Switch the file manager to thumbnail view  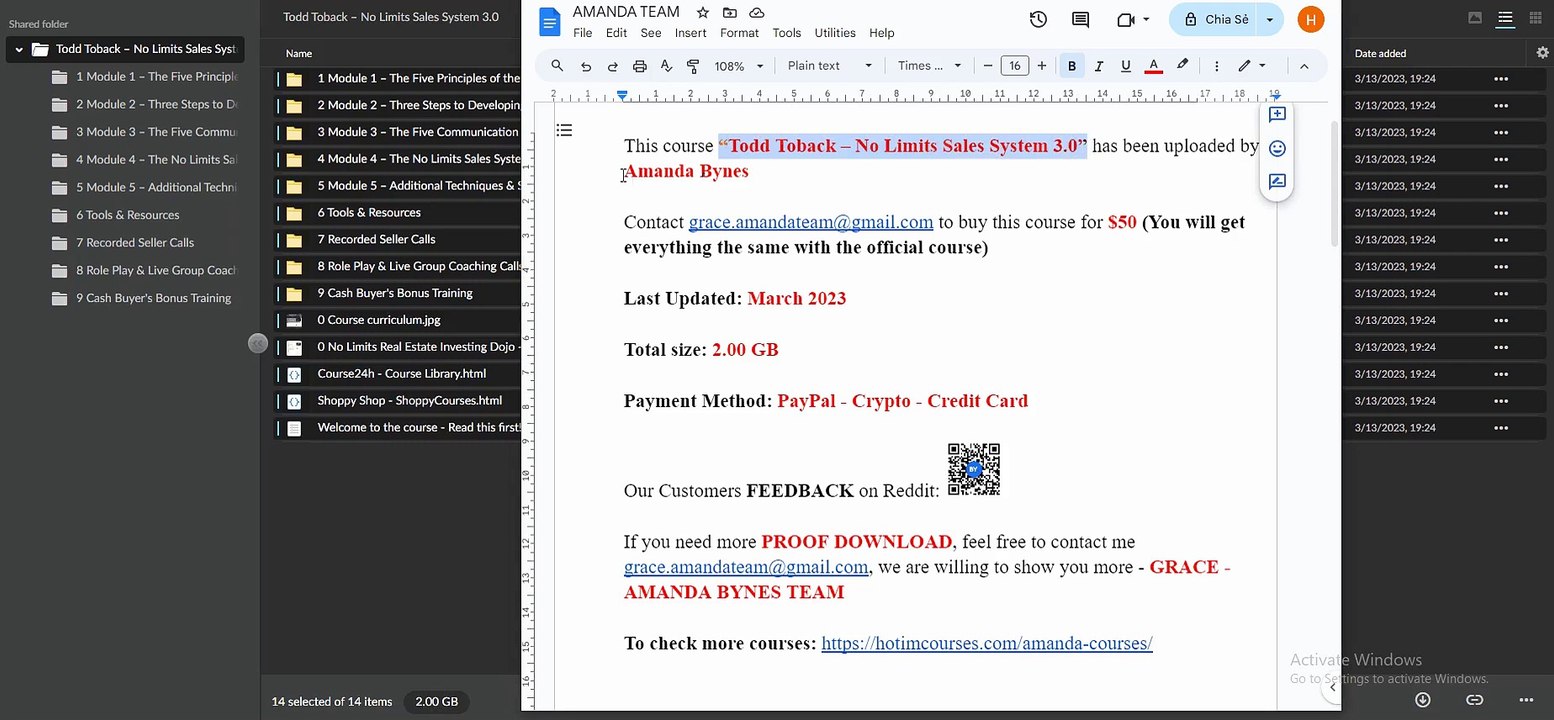pyautogui.click(x=1475, y=18)
